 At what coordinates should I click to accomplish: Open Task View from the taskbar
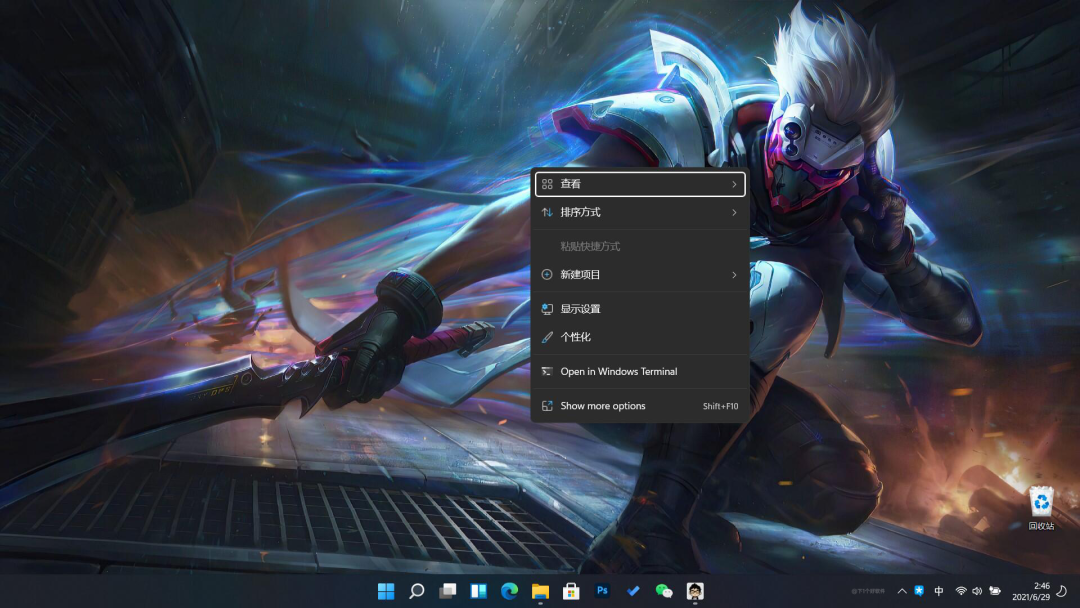point(448,591)
